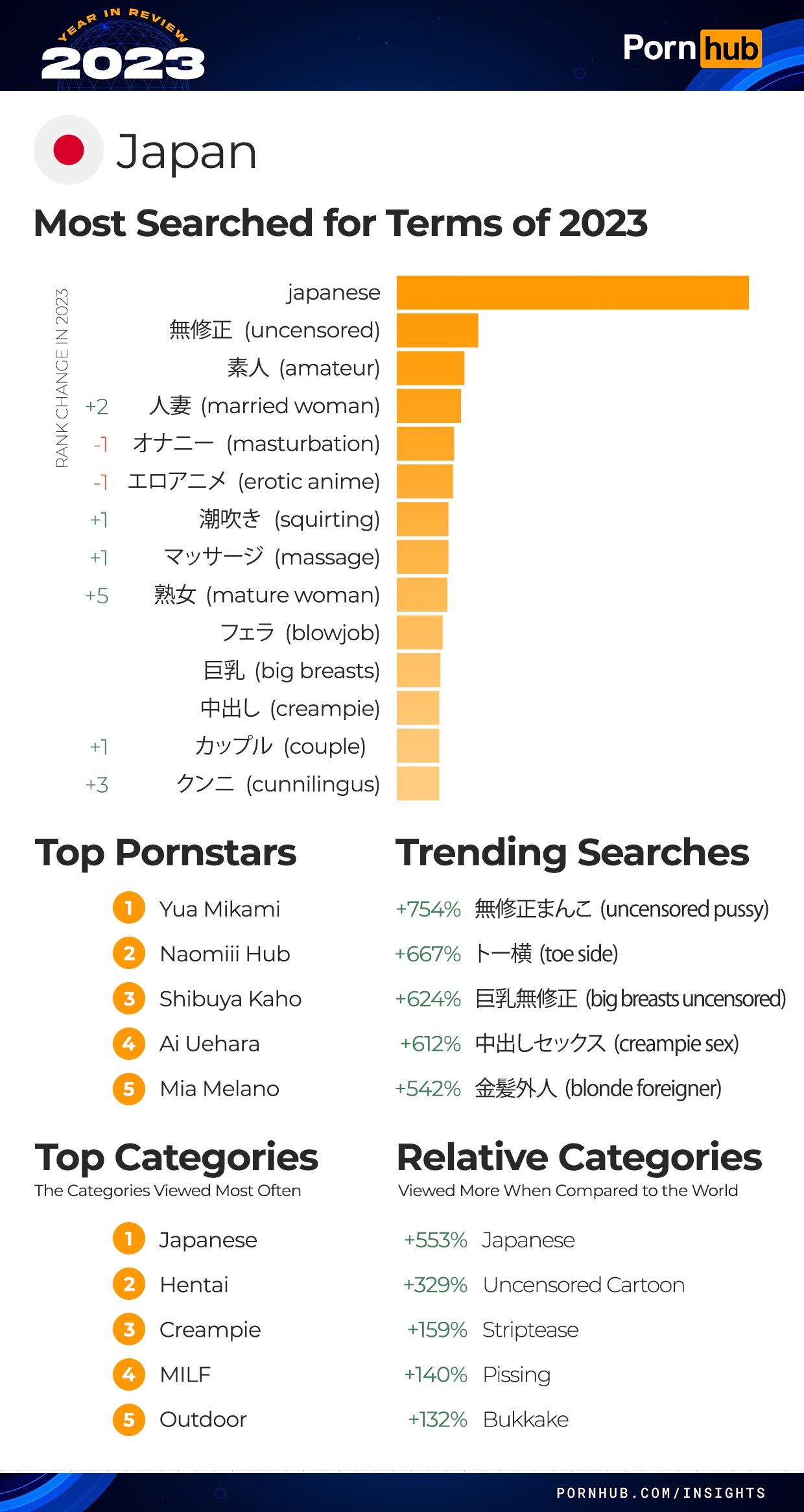This screenshot has height=1512, width=804.
Task: Click the Top Categories heading
Action: click(x=176, y=1158)
